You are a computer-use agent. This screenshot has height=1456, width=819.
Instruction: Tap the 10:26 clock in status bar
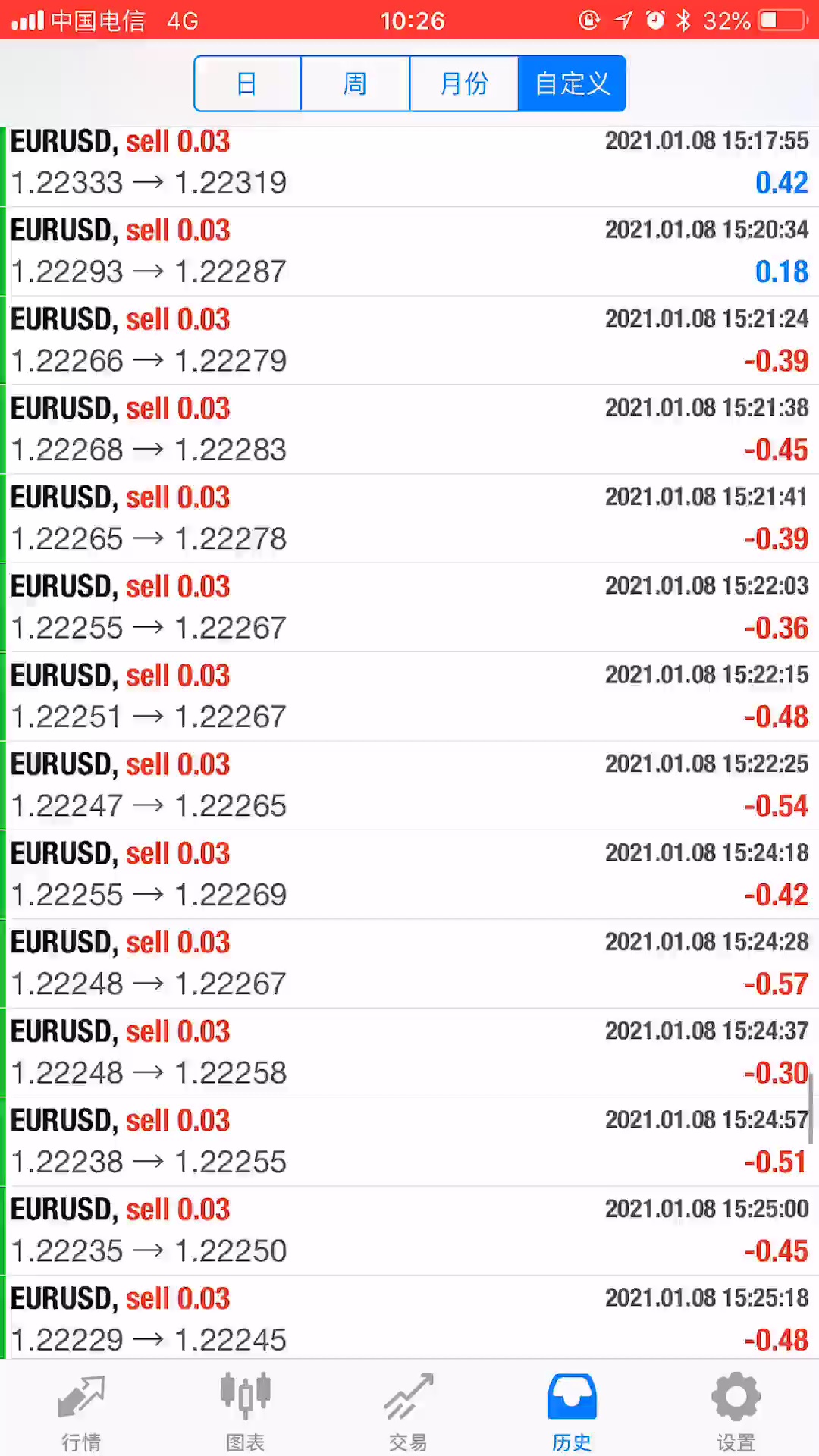click(412, 20)
